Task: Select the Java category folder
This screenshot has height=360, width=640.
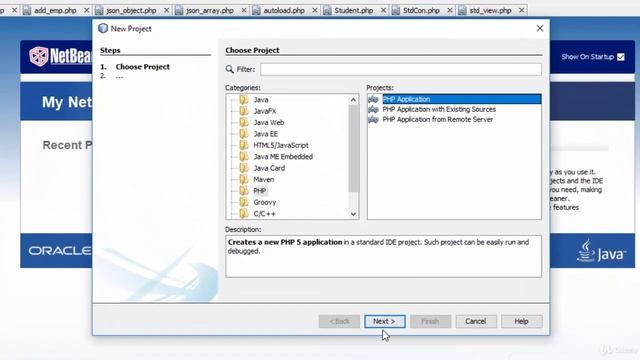Action: pyautogui.click(x=261, y=100)
